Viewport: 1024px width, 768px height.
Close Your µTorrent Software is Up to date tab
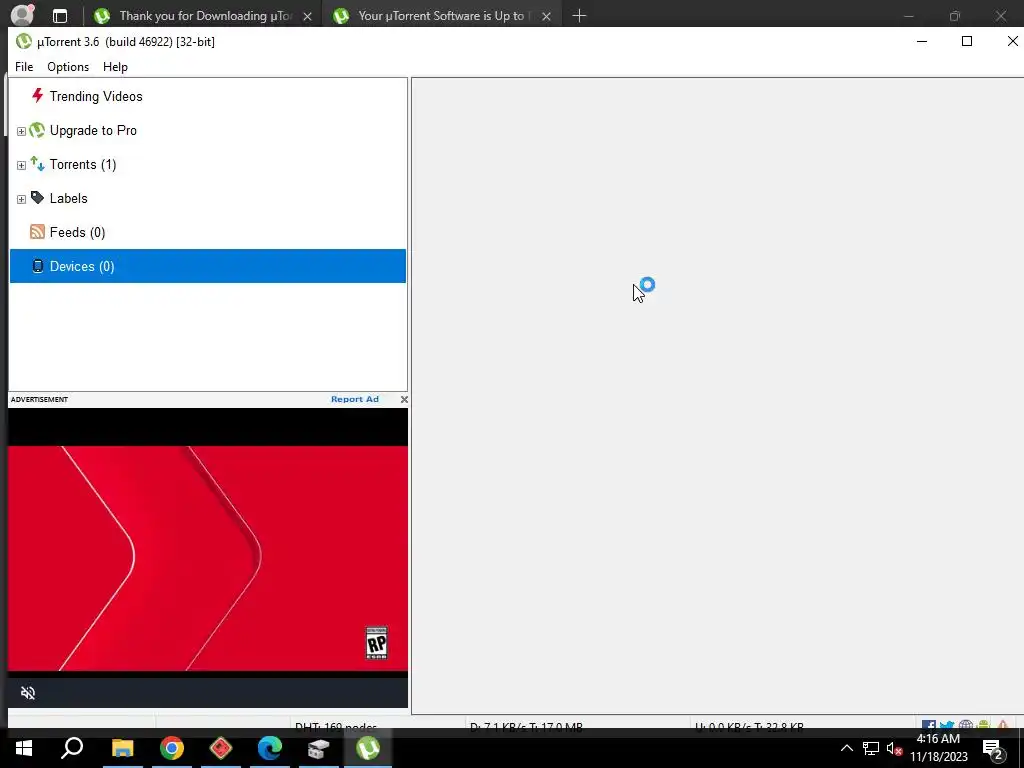point(547,16)
